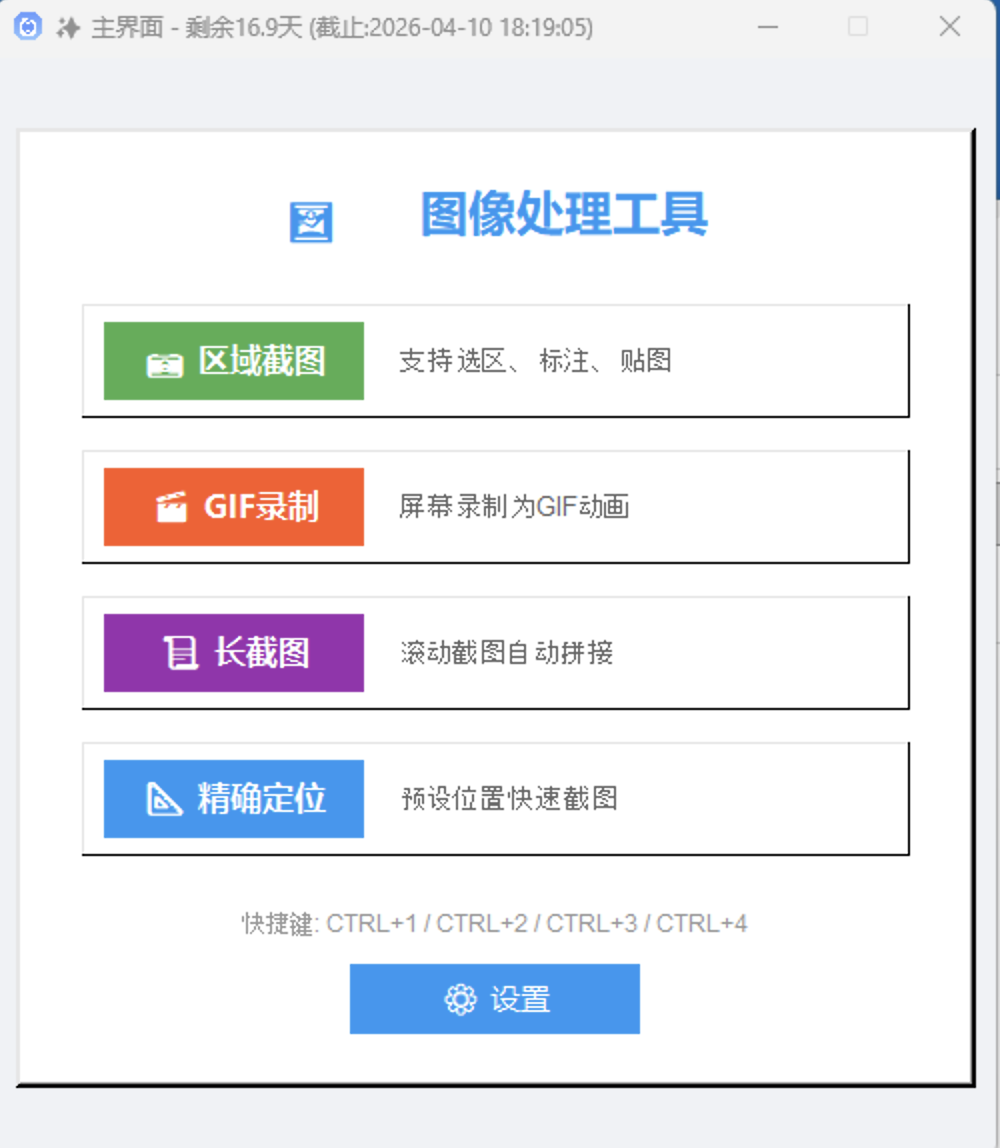This screenshot has width=1000, height=1148.
Task: Click the 支持选区、标注、贴图 description text
Action: tap(535, 361)
